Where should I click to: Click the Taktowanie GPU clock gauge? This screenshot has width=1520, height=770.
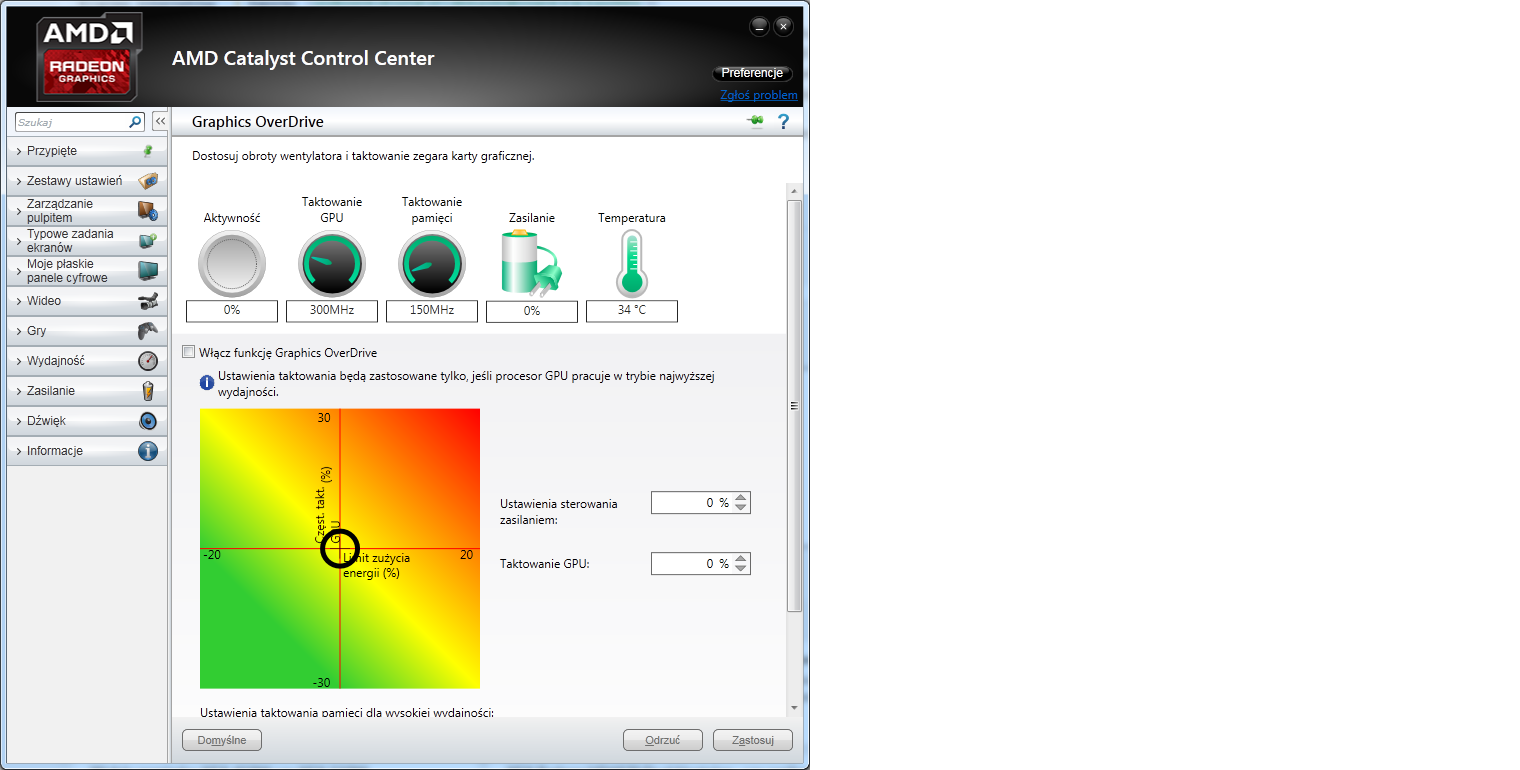click(332, 265)
